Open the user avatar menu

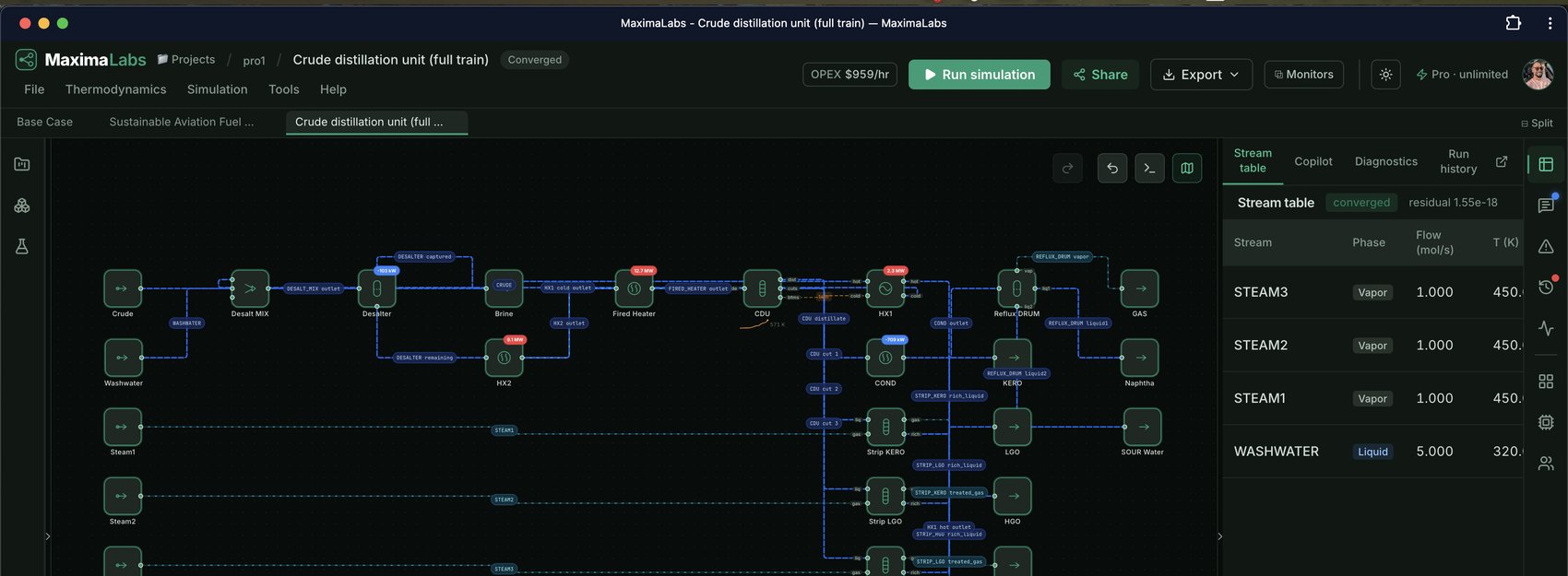point(1538,75)
